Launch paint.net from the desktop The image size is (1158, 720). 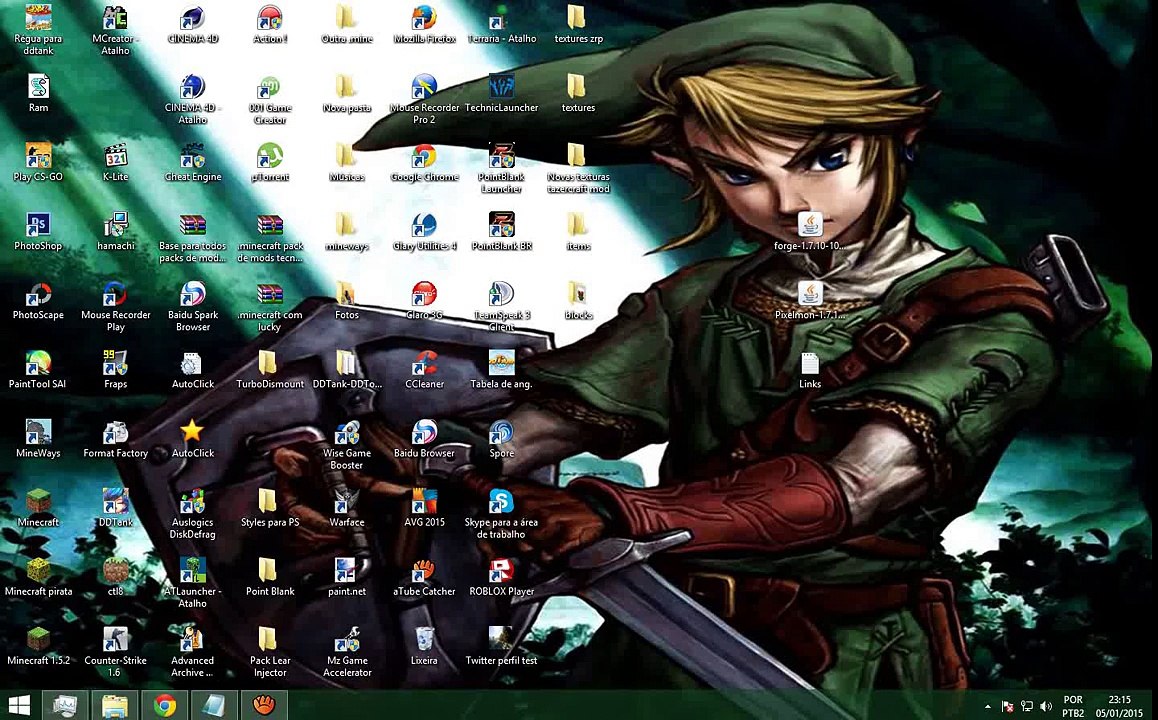[347, 570]
